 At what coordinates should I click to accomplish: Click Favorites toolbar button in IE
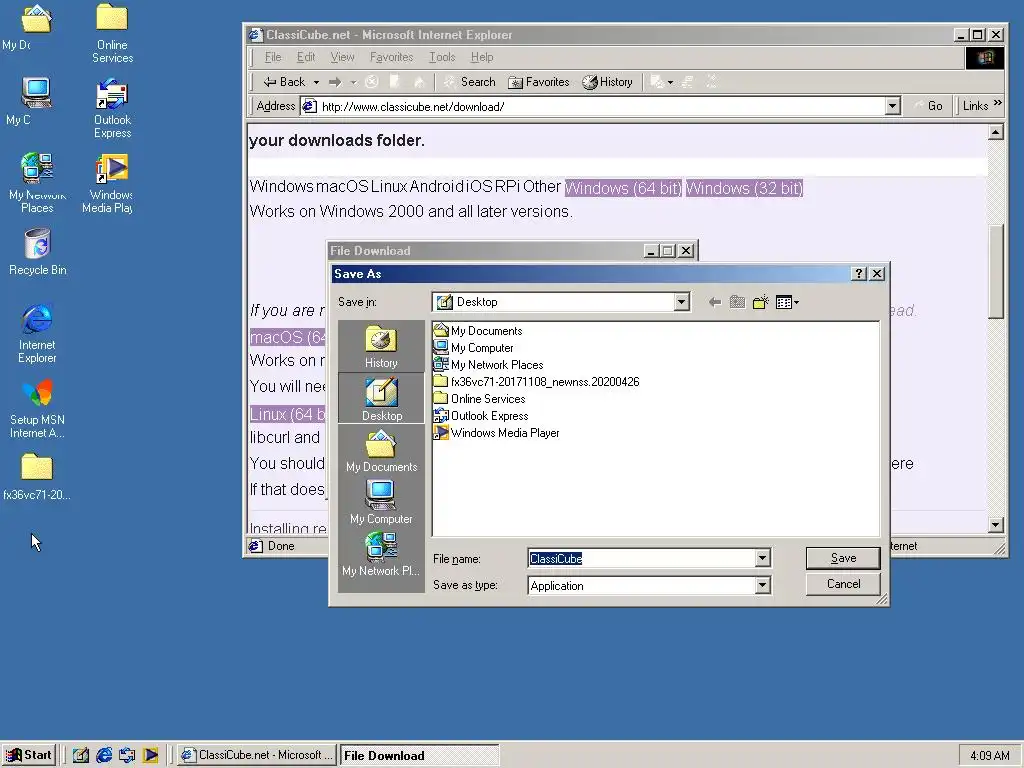coord(539,82)
